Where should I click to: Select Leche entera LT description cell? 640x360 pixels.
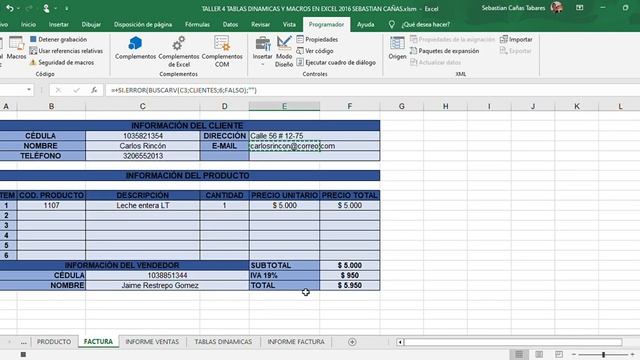coord(142,205)
